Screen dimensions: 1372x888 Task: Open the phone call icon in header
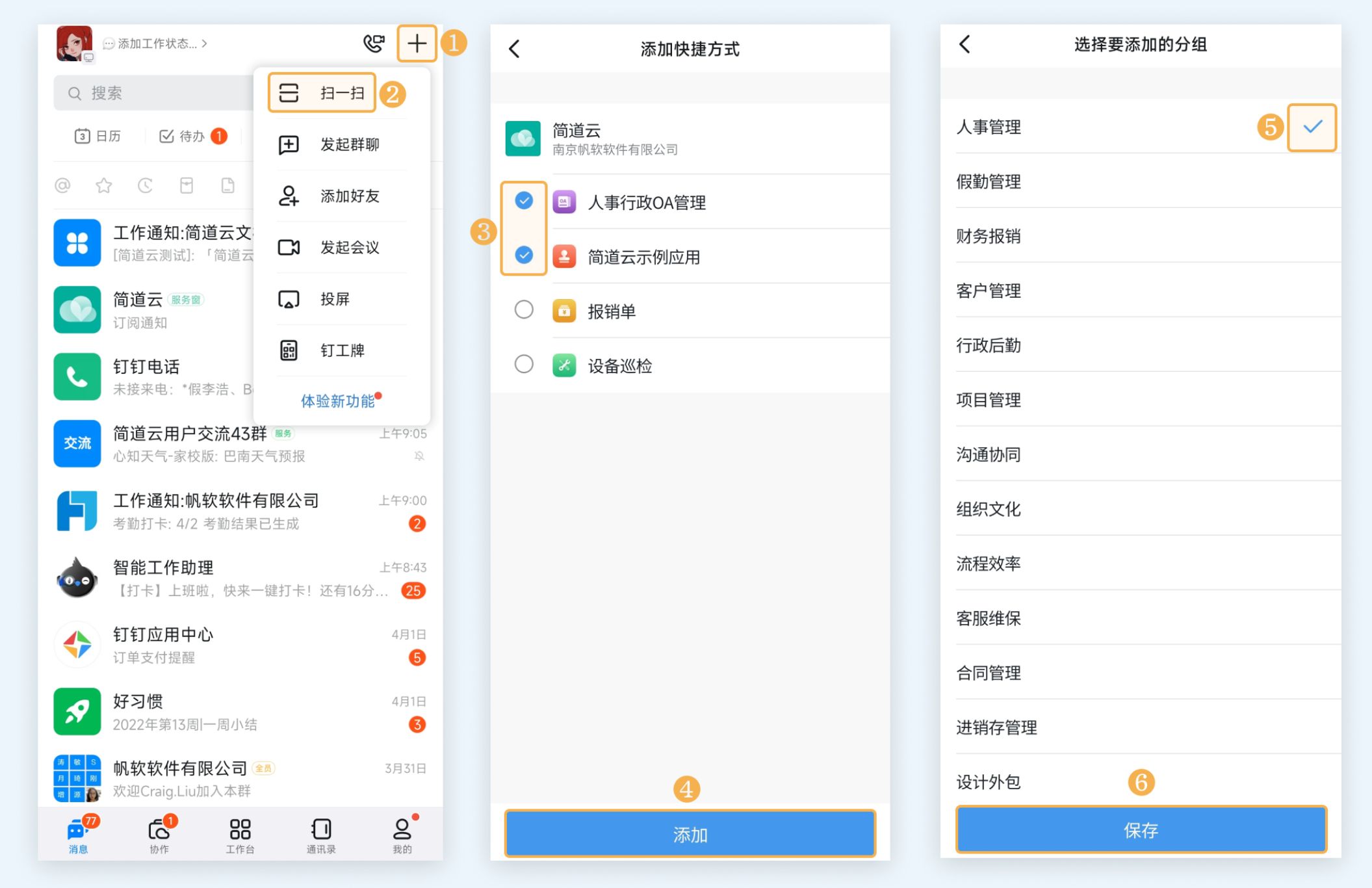coord(374,44)
